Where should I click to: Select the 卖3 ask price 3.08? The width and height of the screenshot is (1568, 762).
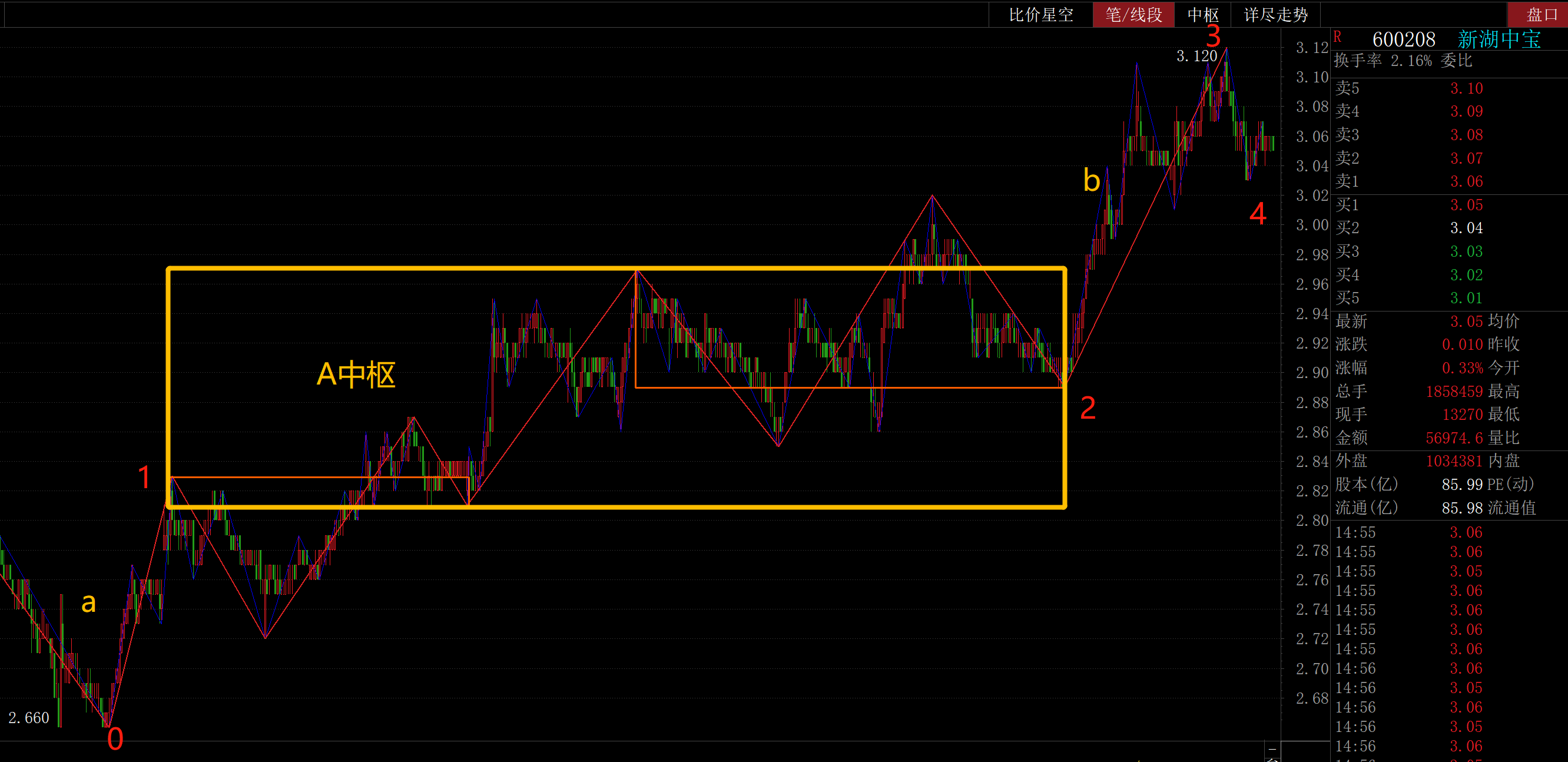point(1466,134)
